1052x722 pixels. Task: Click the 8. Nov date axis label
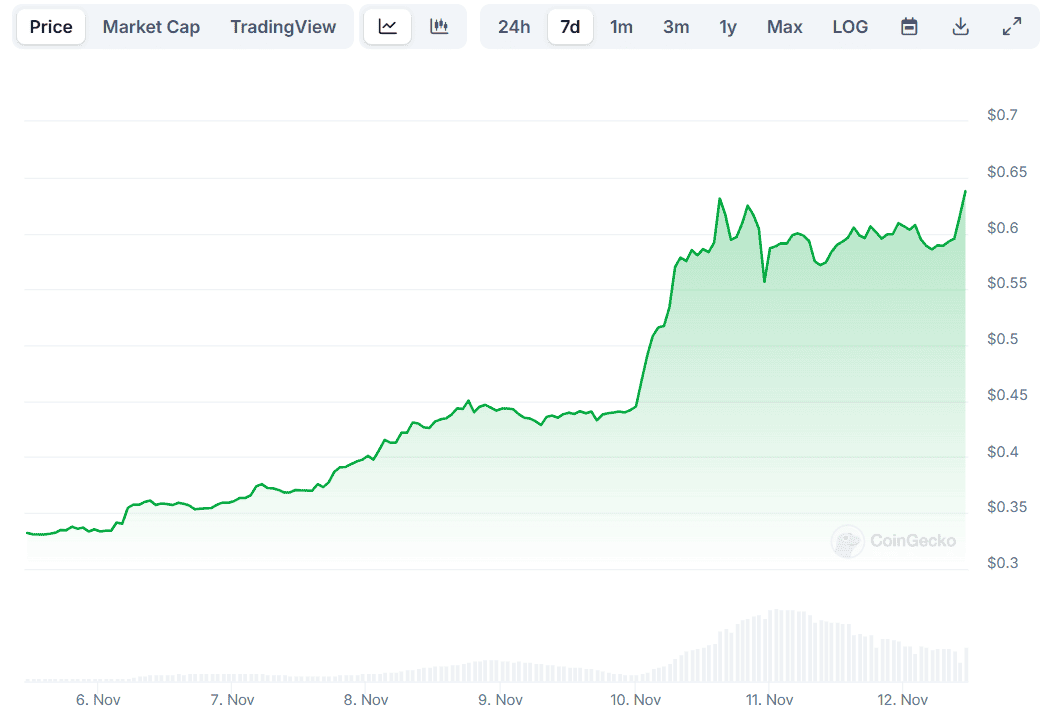366,700
